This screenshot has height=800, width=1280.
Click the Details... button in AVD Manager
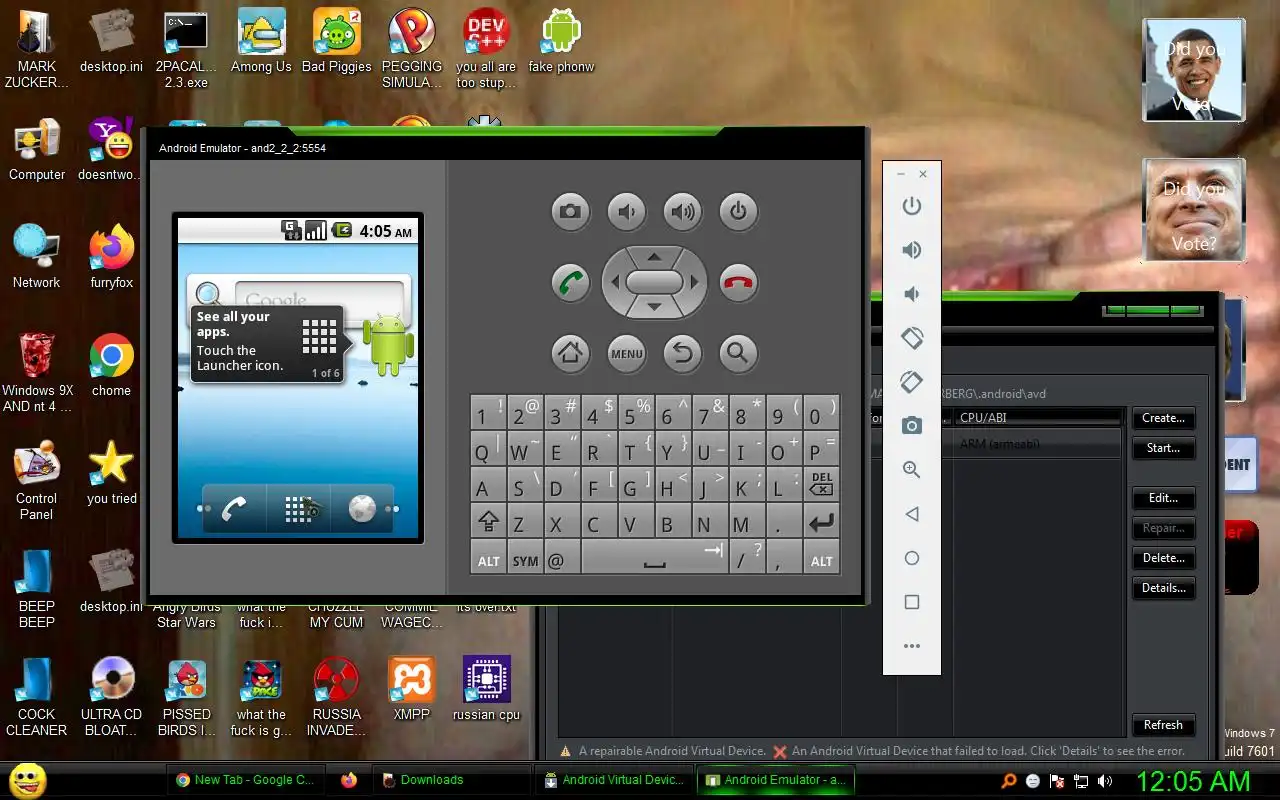[1163, 588]
